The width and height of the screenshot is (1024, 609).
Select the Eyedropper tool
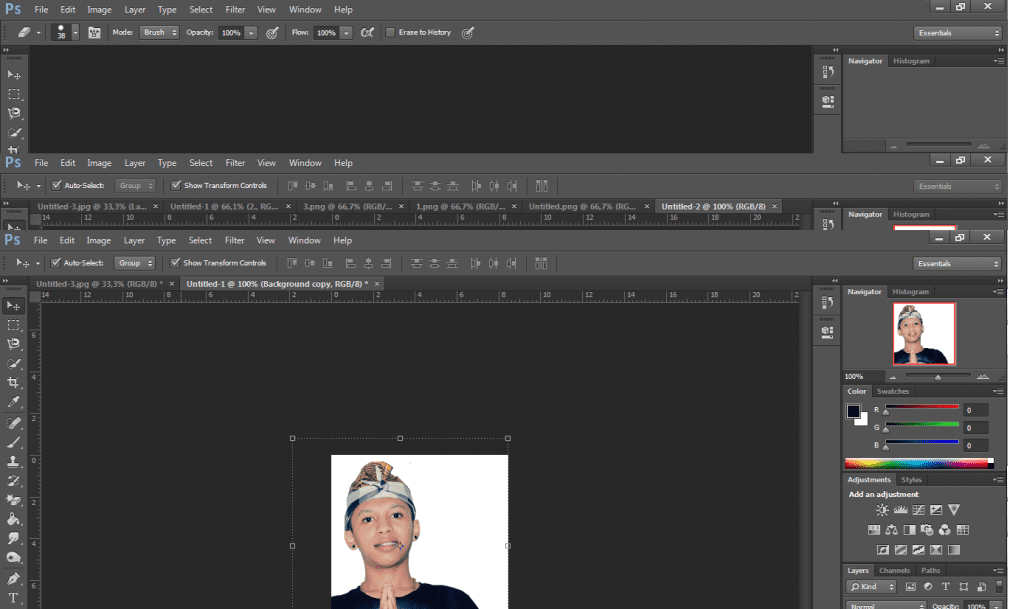point(14,402)
